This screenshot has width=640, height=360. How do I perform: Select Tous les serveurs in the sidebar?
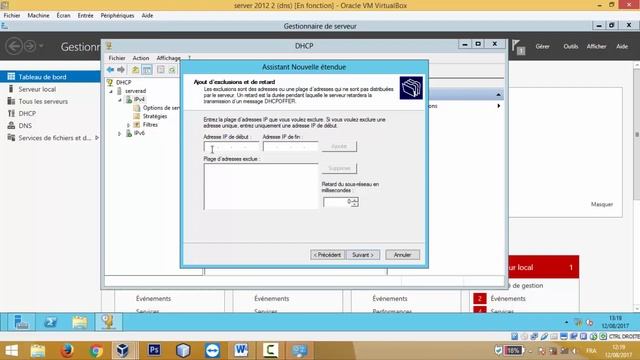pos(43,101)
